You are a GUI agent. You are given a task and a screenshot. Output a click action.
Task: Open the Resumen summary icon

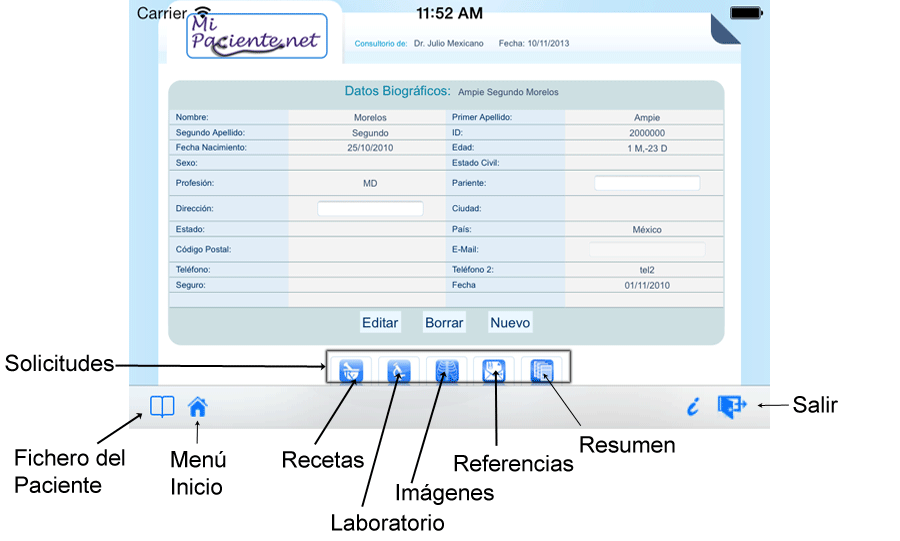(542, 372)
